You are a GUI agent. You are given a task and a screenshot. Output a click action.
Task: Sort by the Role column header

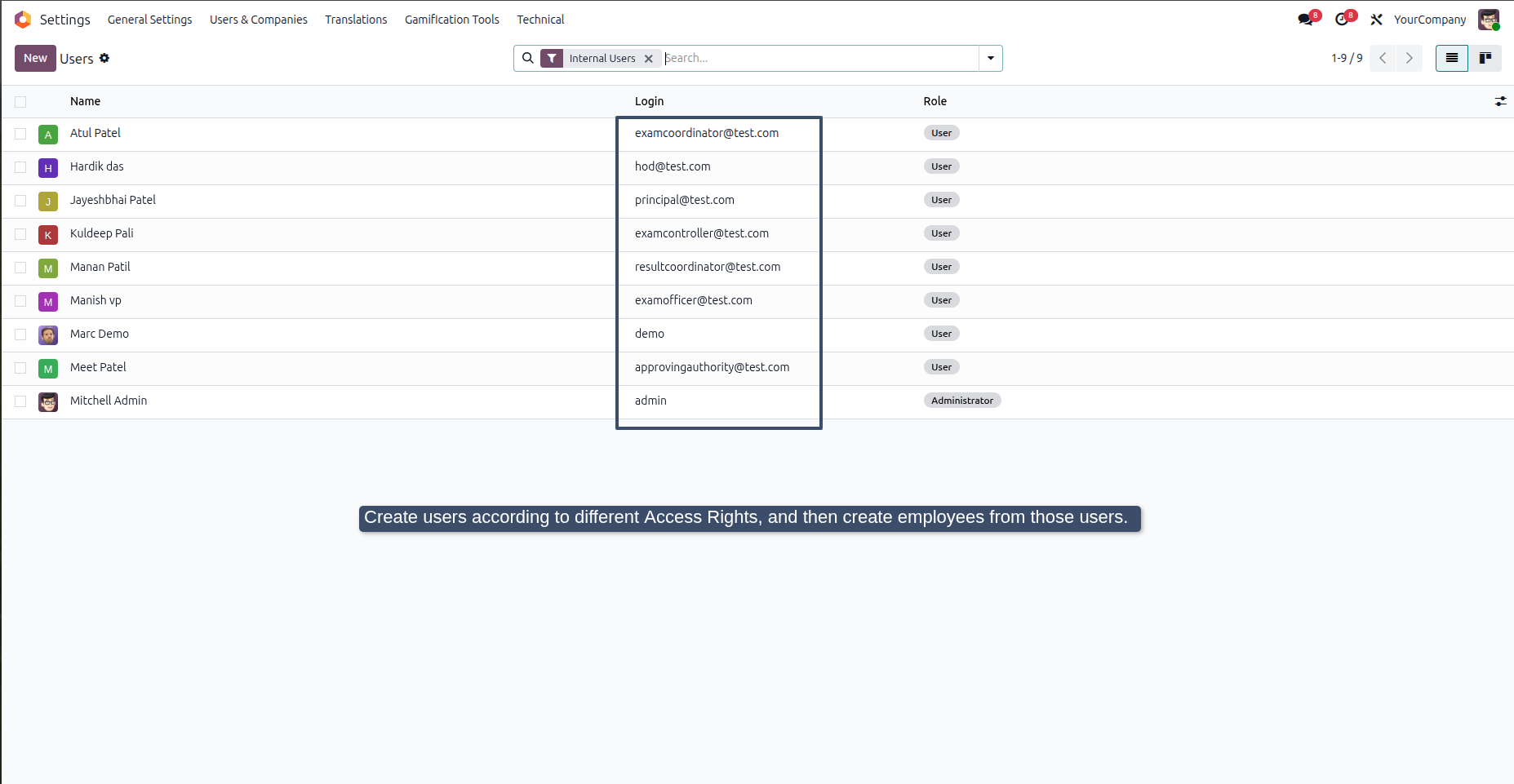tap(935, 101)
